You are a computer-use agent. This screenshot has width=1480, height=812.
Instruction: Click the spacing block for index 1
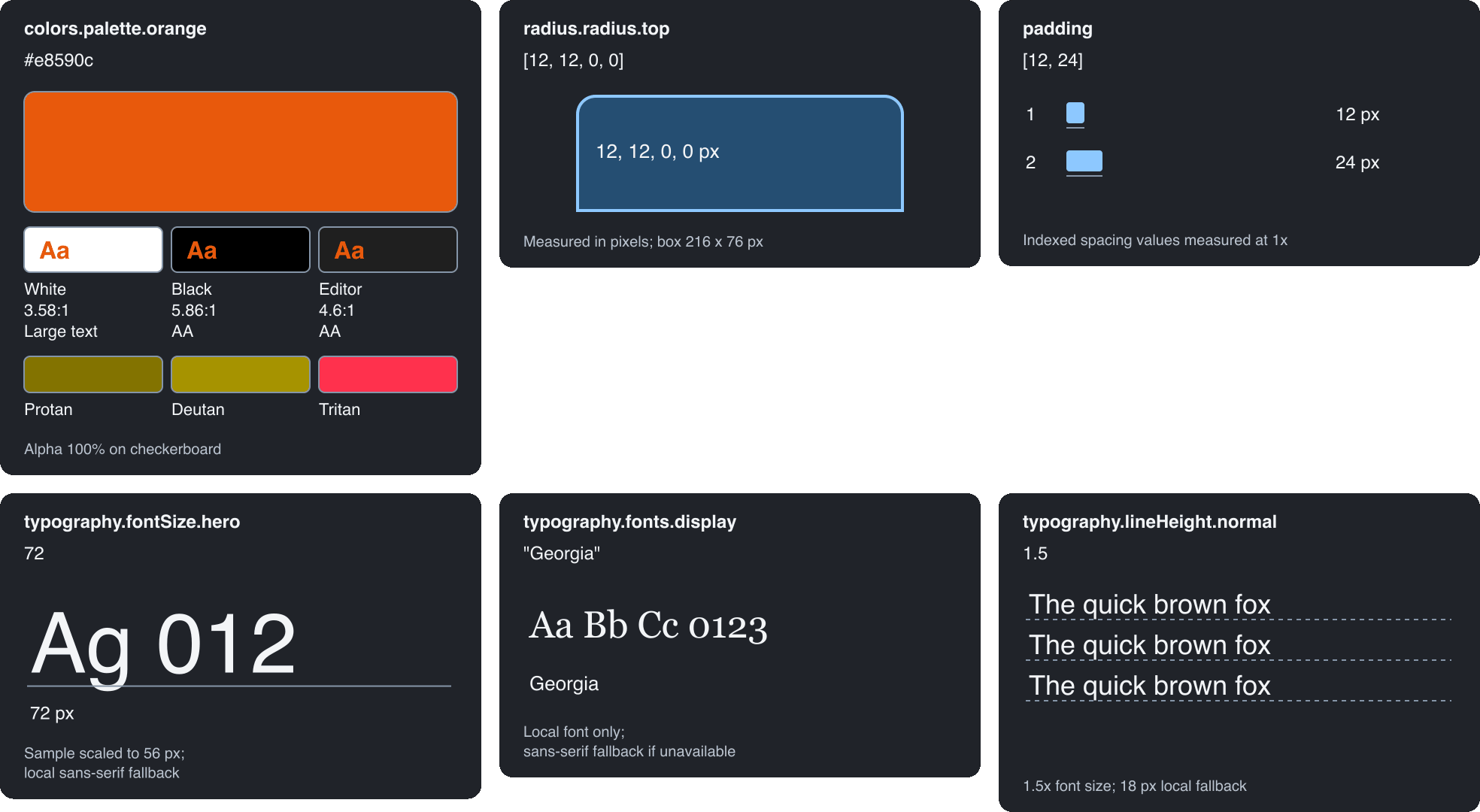pos(1075,113)
